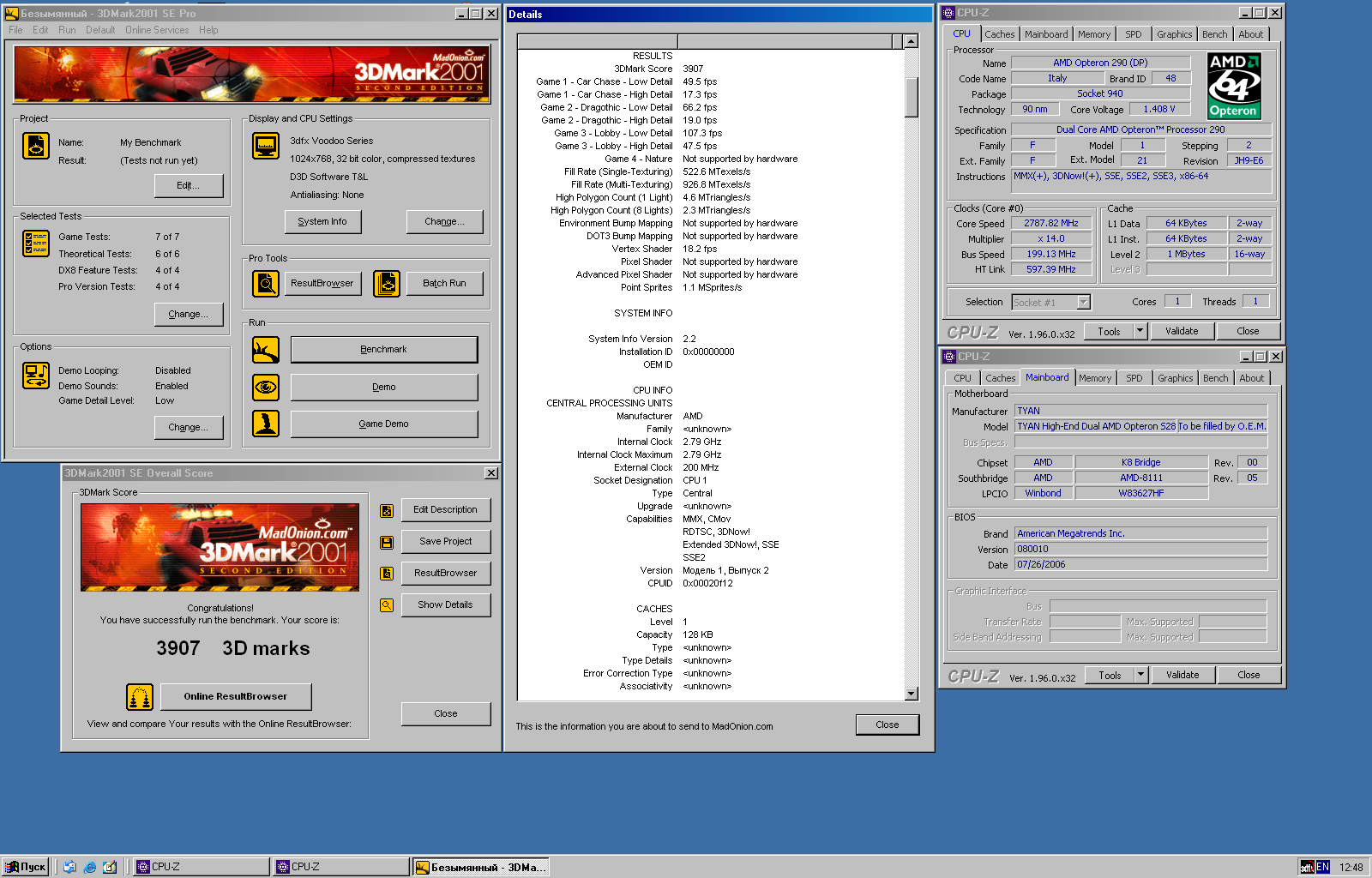Click the 3dfx tray icon
Screen dimensions: 1372x878
(x=1307, y=867)
